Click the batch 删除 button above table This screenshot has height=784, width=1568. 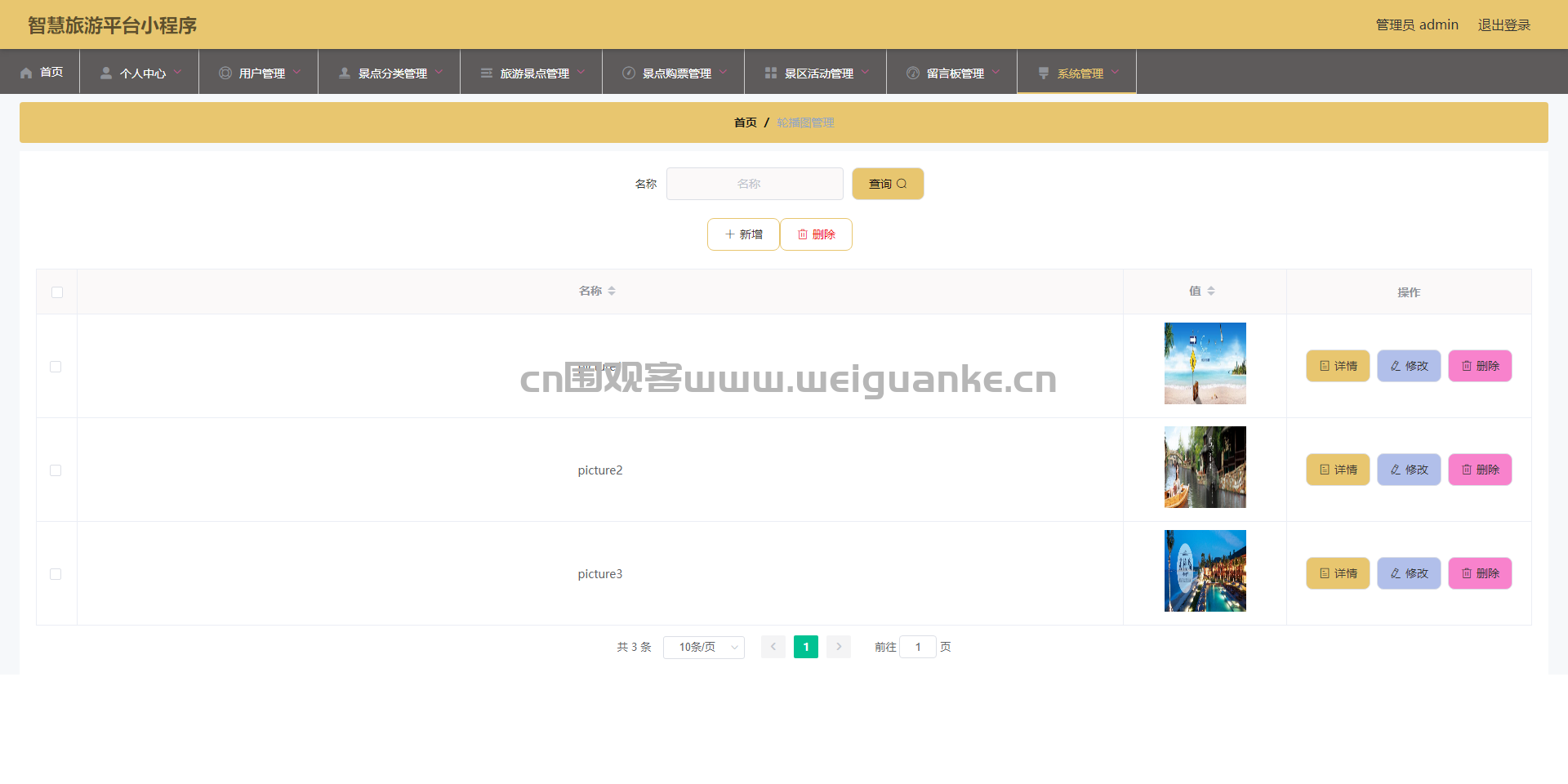[x=816, y=234]
